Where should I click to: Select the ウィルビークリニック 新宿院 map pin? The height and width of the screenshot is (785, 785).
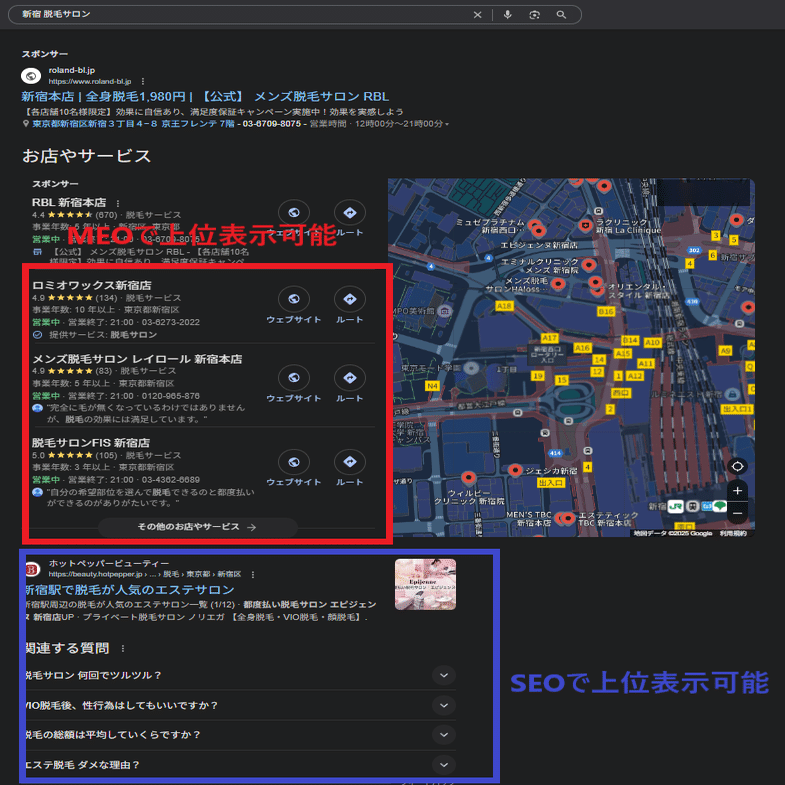[x=468, y=477]
